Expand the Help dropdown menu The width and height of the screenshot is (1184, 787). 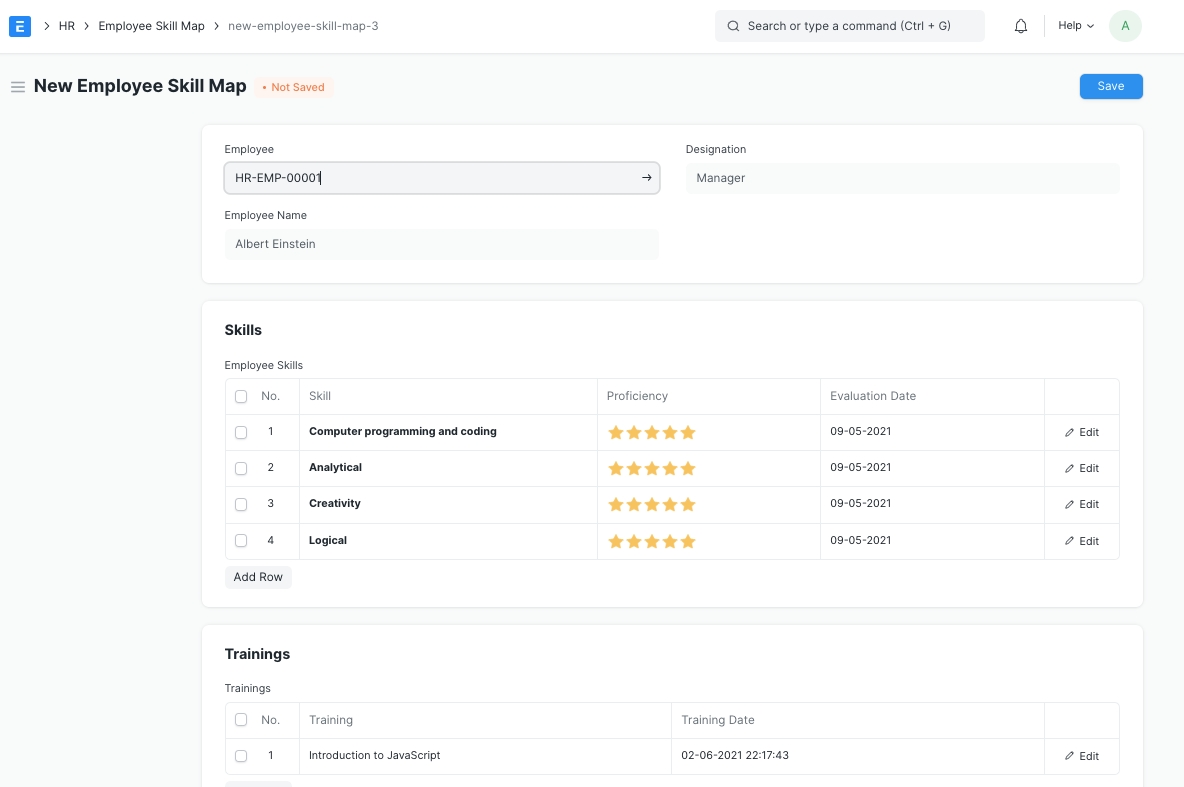pyautogui.click(x=1075, y=26)
